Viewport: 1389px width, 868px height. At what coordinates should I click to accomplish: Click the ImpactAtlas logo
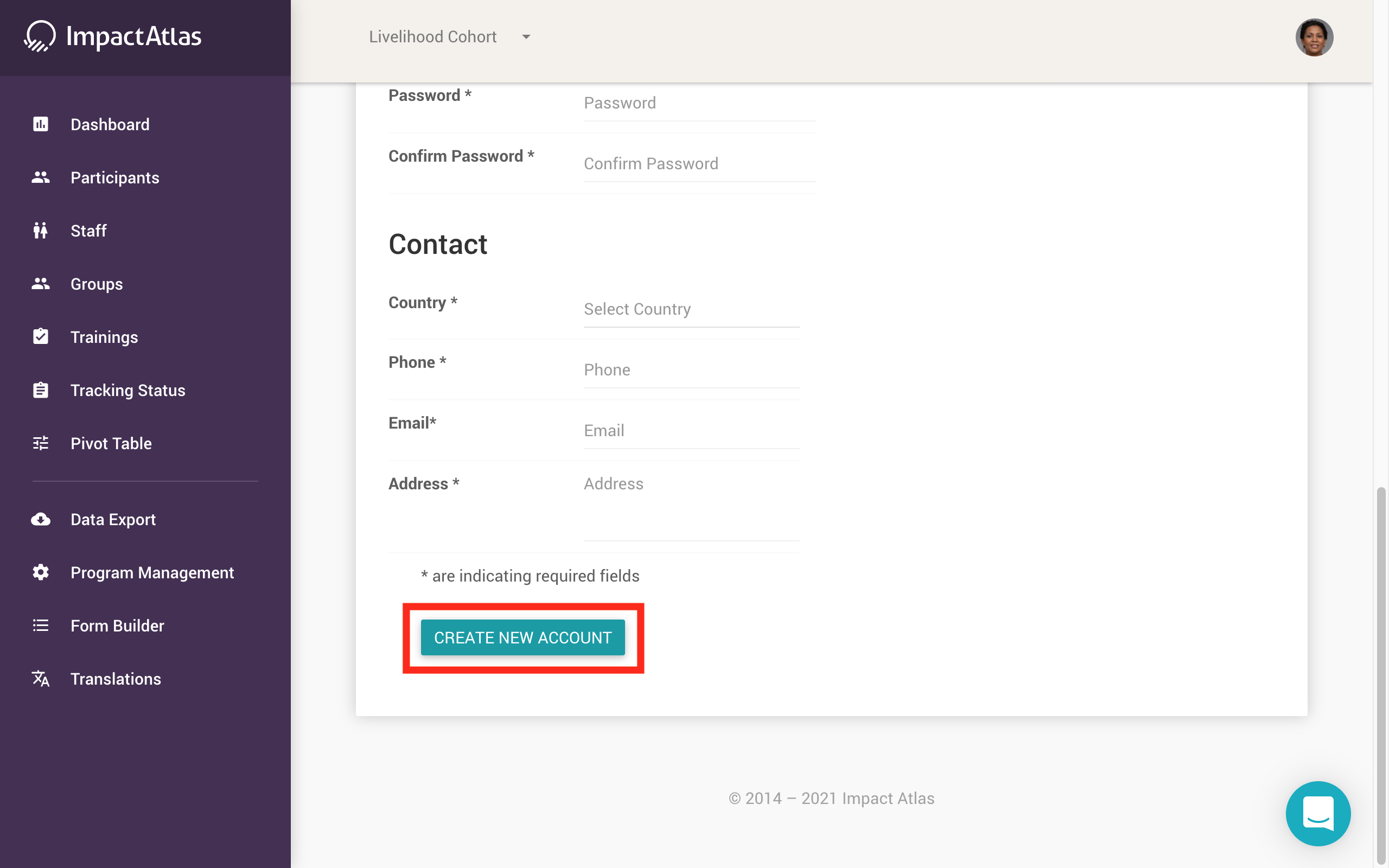pyautogui.click(x=113, y=37)
